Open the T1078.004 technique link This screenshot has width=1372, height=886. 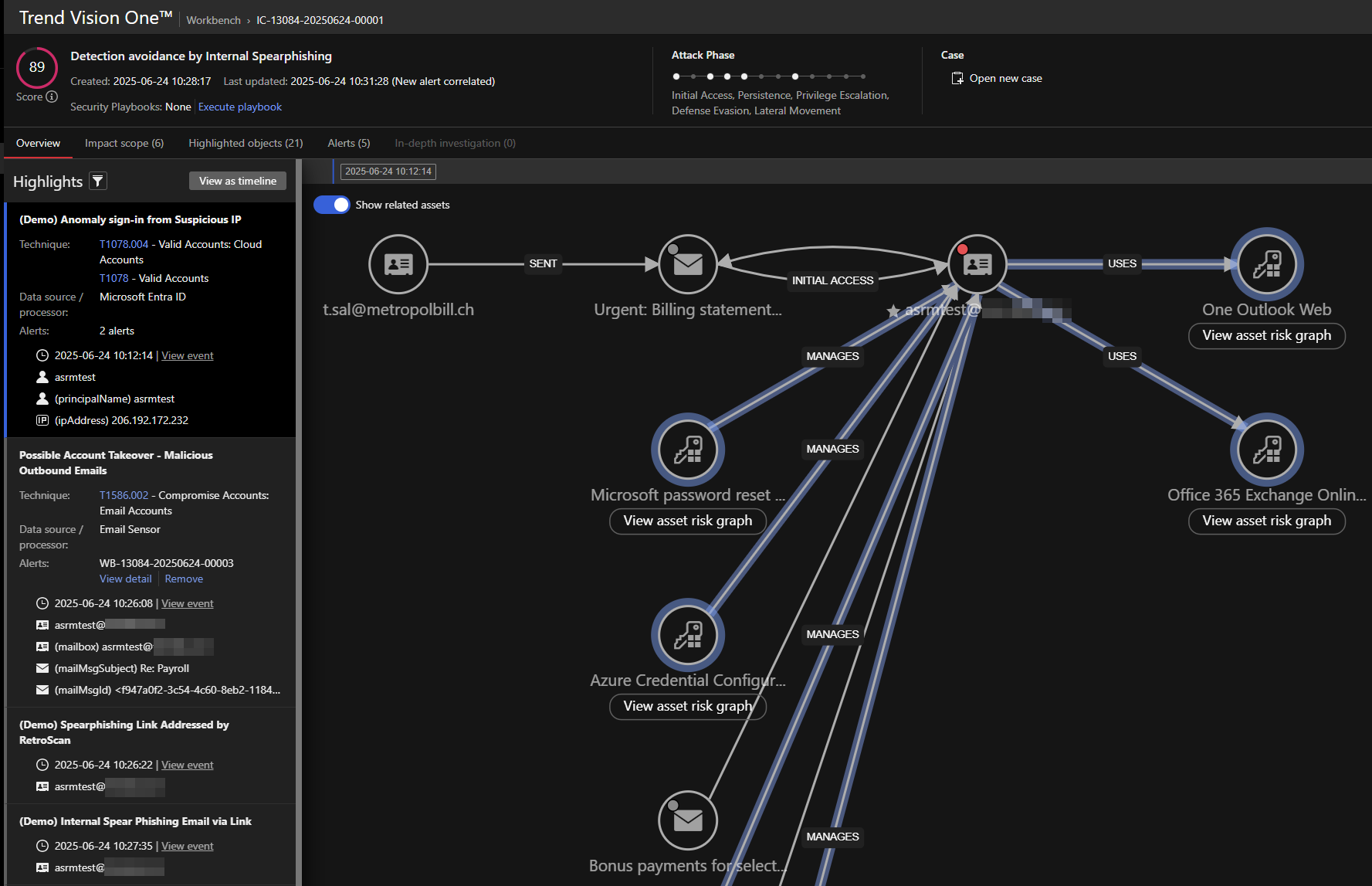[x=124, y=244]
